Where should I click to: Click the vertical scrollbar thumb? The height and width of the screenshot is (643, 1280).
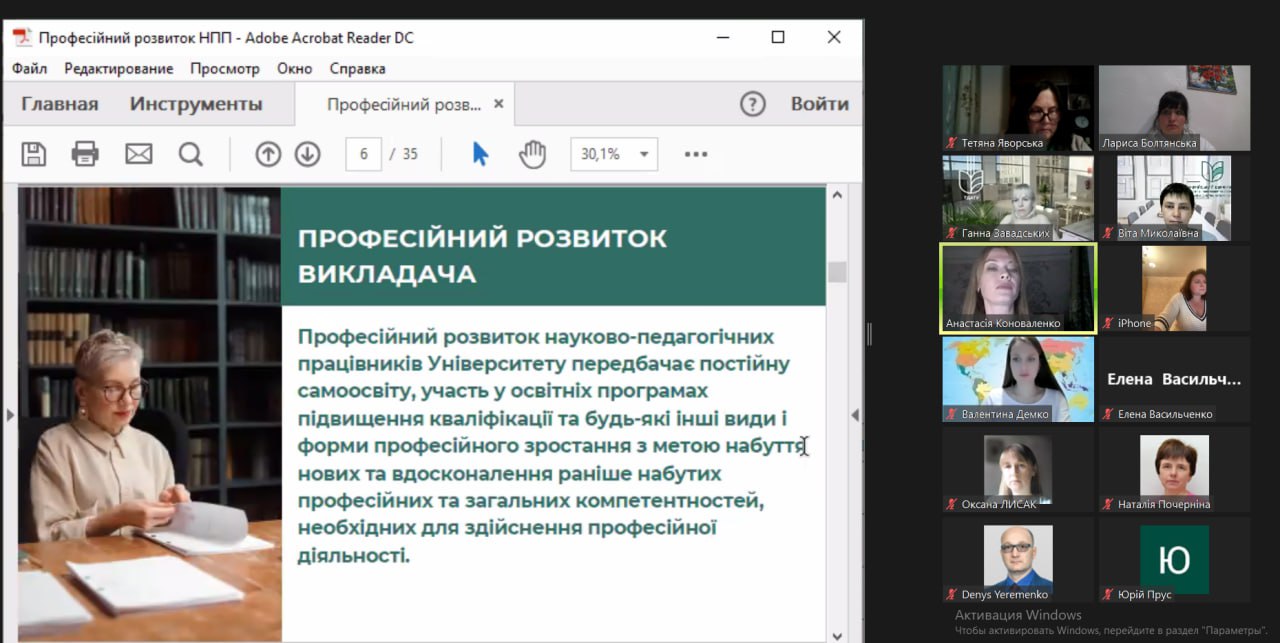(837, 271)
